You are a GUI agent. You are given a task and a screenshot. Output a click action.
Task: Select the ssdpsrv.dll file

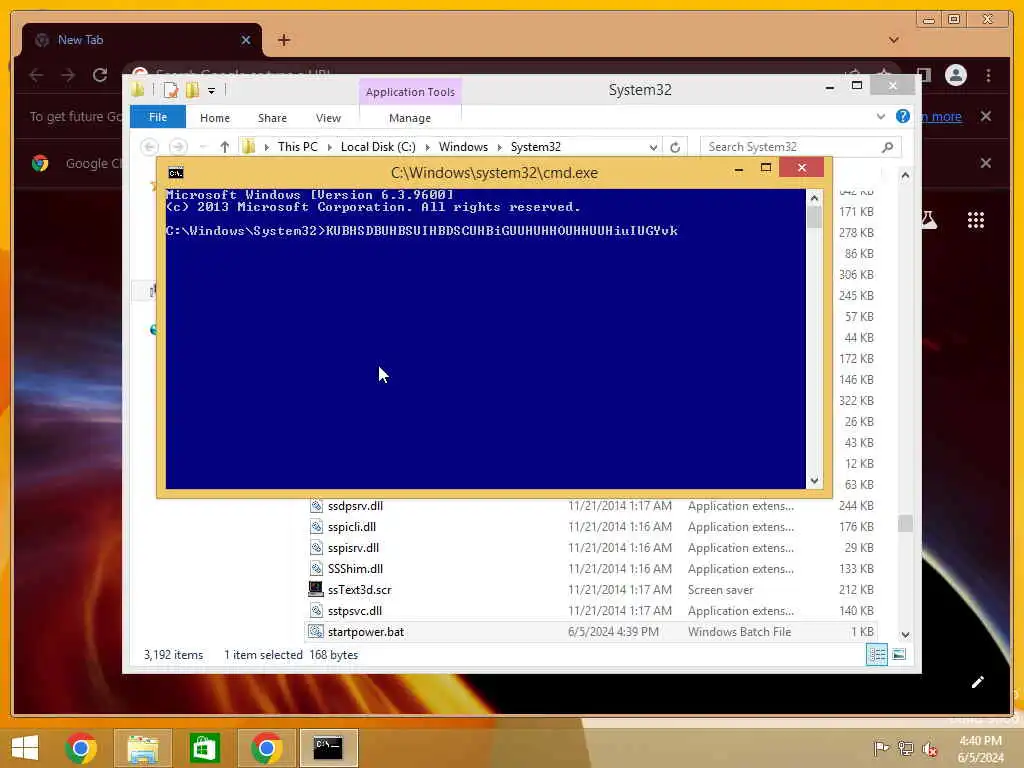click(590, 506)
